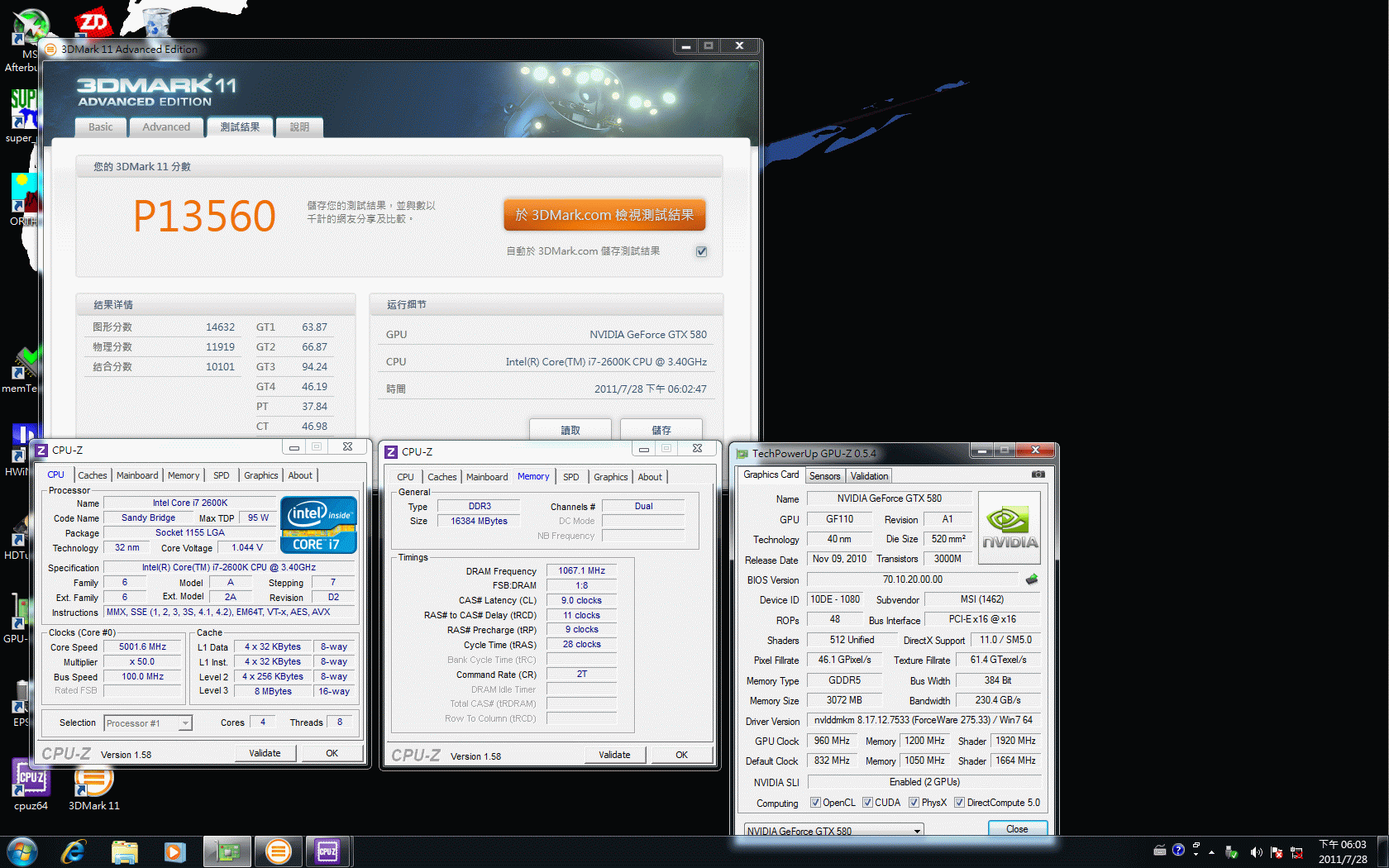Open the Windows Start menu
Viewport: 1389px width, 868px height.
click(22, 851)
